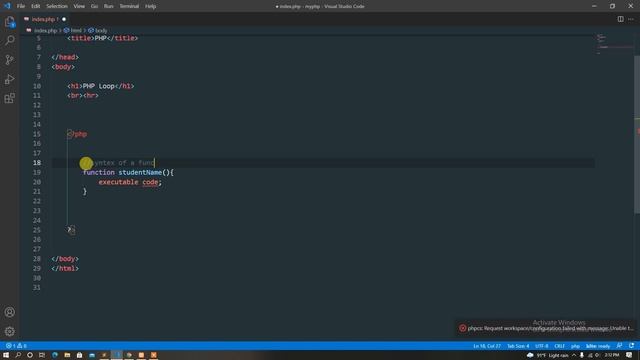Click the Ln 18, Col 27 status item
640x360 pixels.
click(x=487, y=346)
